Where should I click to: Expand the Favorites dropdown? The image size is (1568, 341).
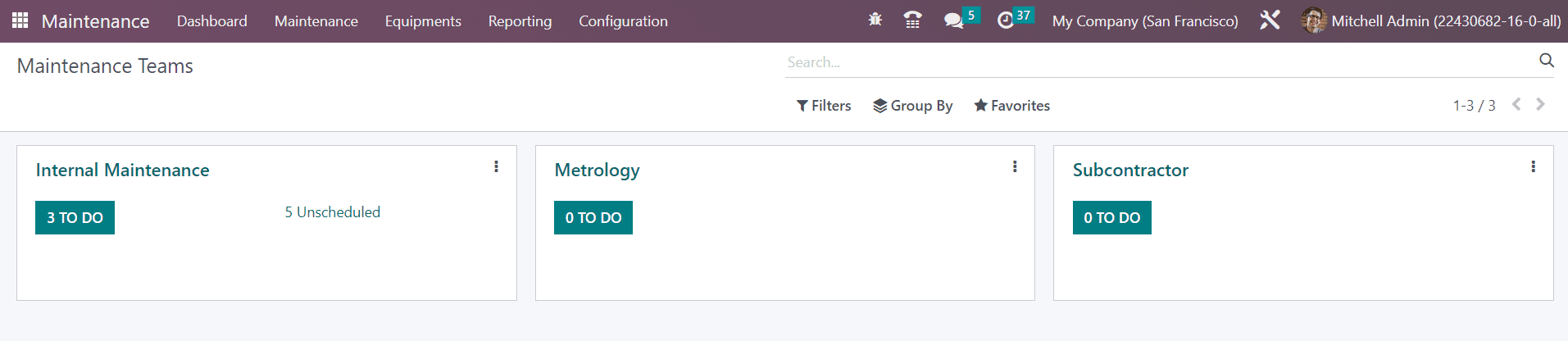coord(1012,106)
